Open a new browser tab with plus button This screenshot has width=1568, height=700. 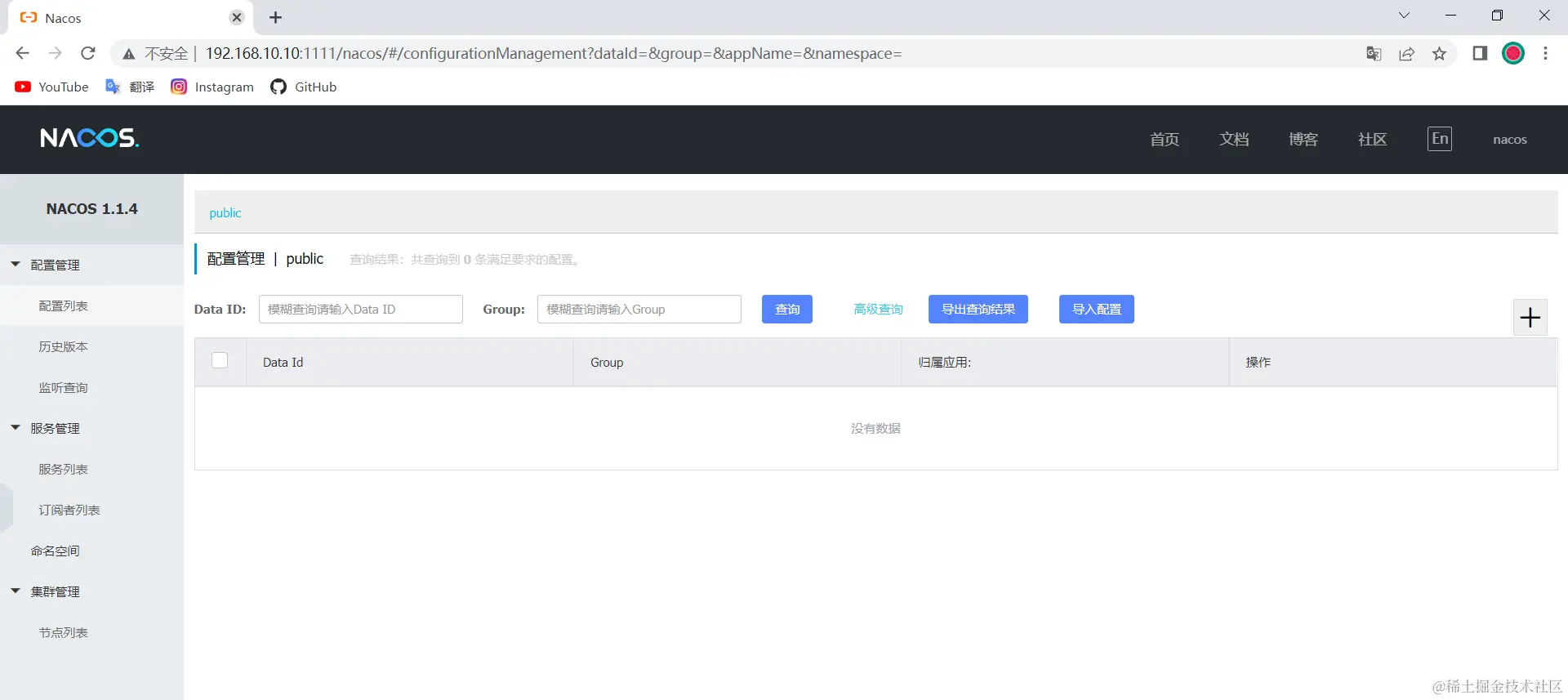point(275,17)
